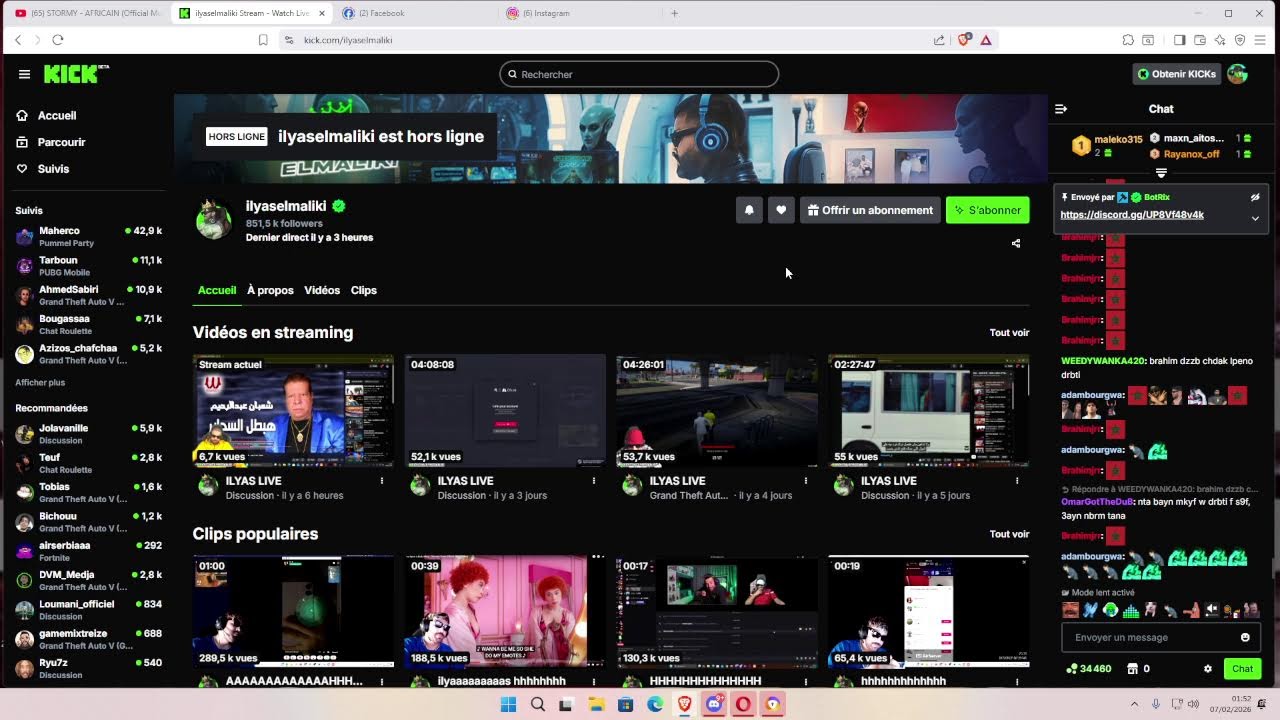Play the Stream actuel video thumbnail
Screen dimensions: 1280x720
293,410
